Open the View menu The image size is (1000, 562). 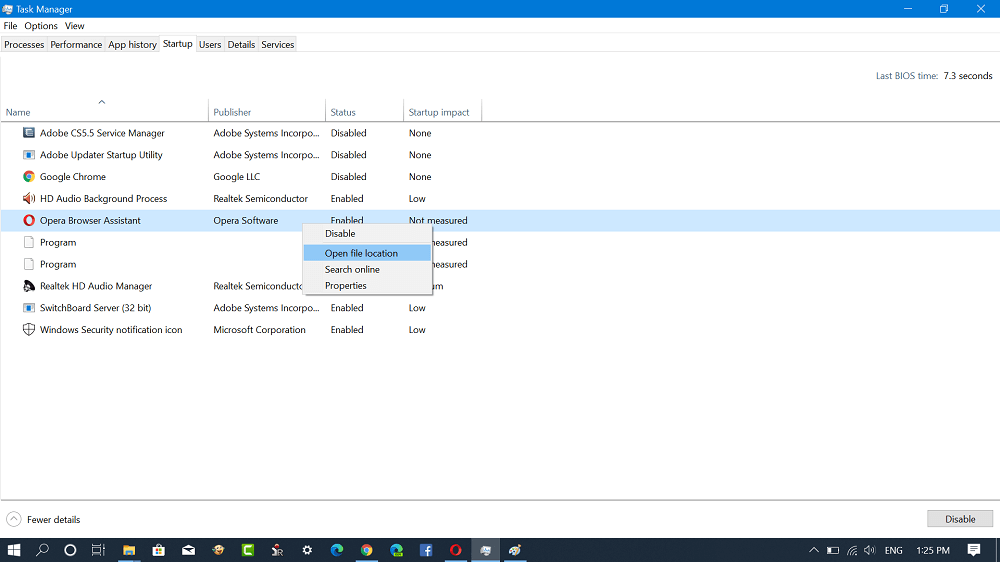pos(75,26)
